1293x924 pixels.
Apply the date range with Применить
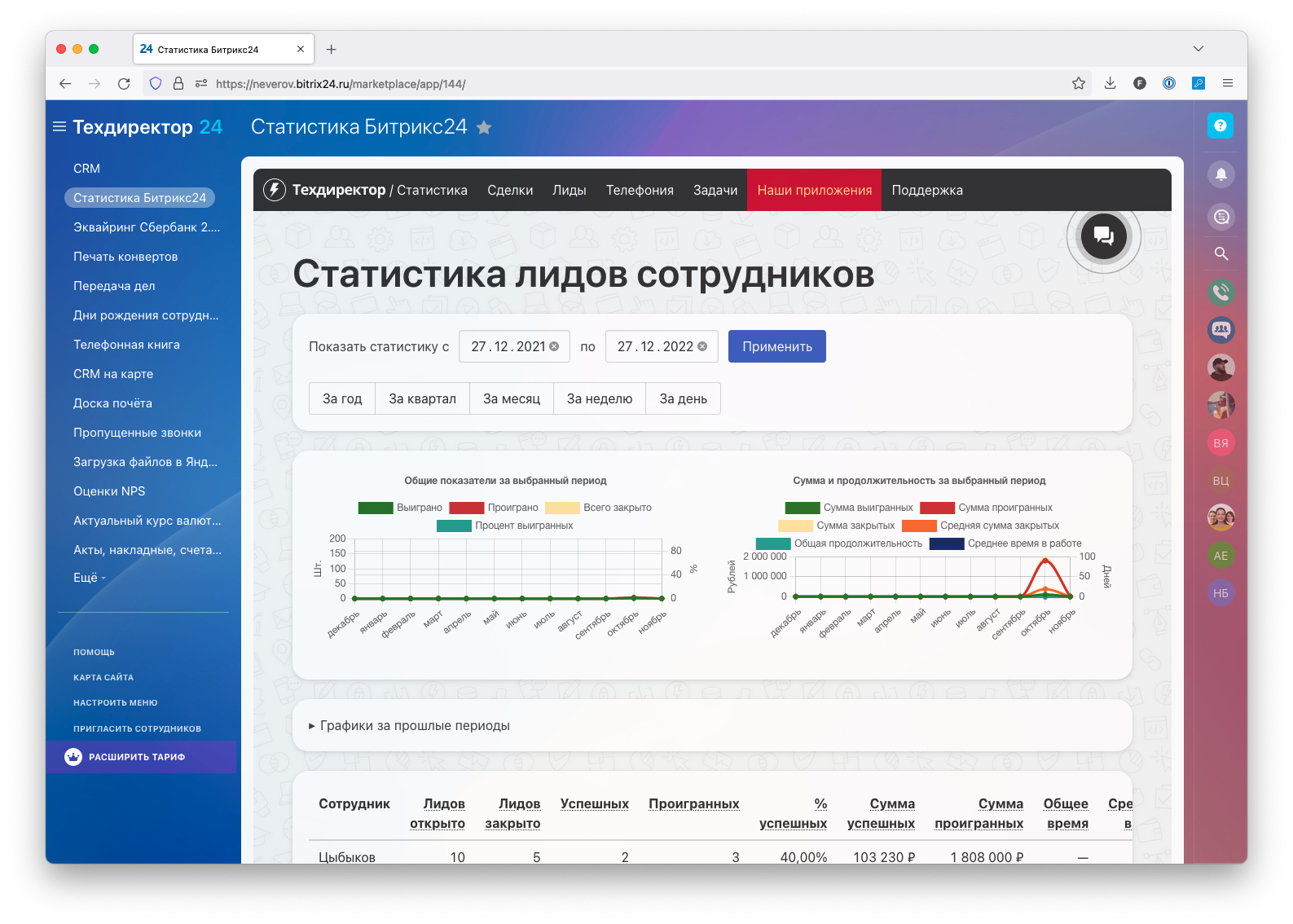tap(777, 346)
